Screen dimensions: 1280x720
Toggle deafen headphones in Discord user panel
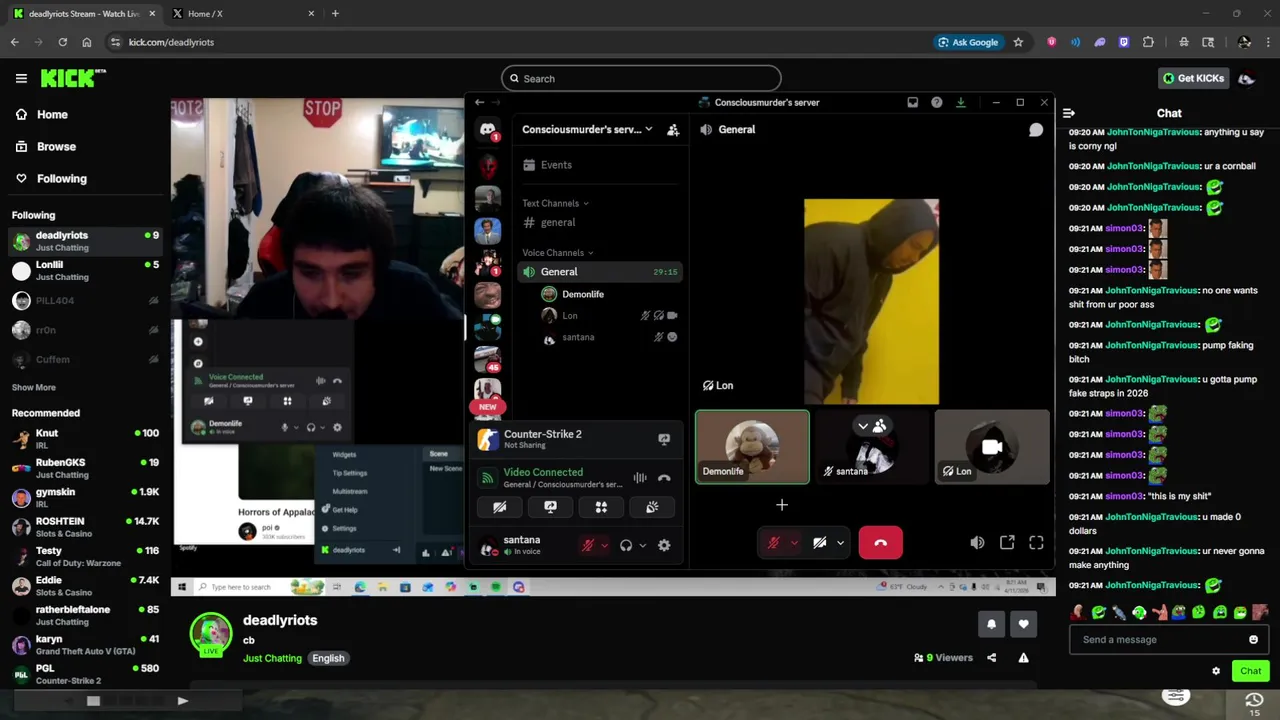[626, 545]
